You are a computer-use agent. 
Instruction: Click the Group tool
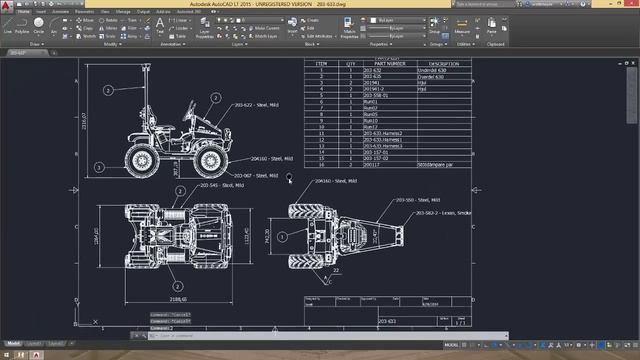[x=434, y=25]
